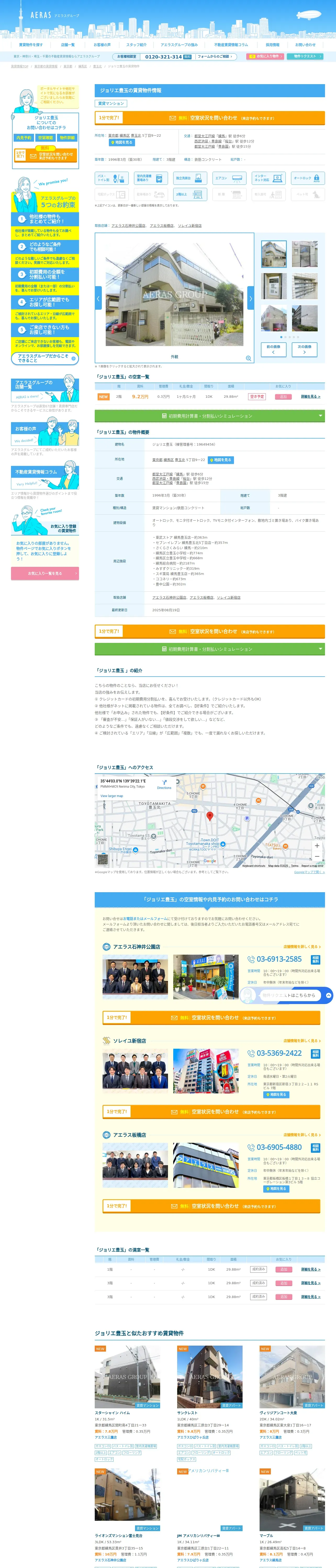Click 地図を見る under アエラス板橋店 address
Image resolution: width=336 pixels, height=1568 pixels.
coord(276,1188)
